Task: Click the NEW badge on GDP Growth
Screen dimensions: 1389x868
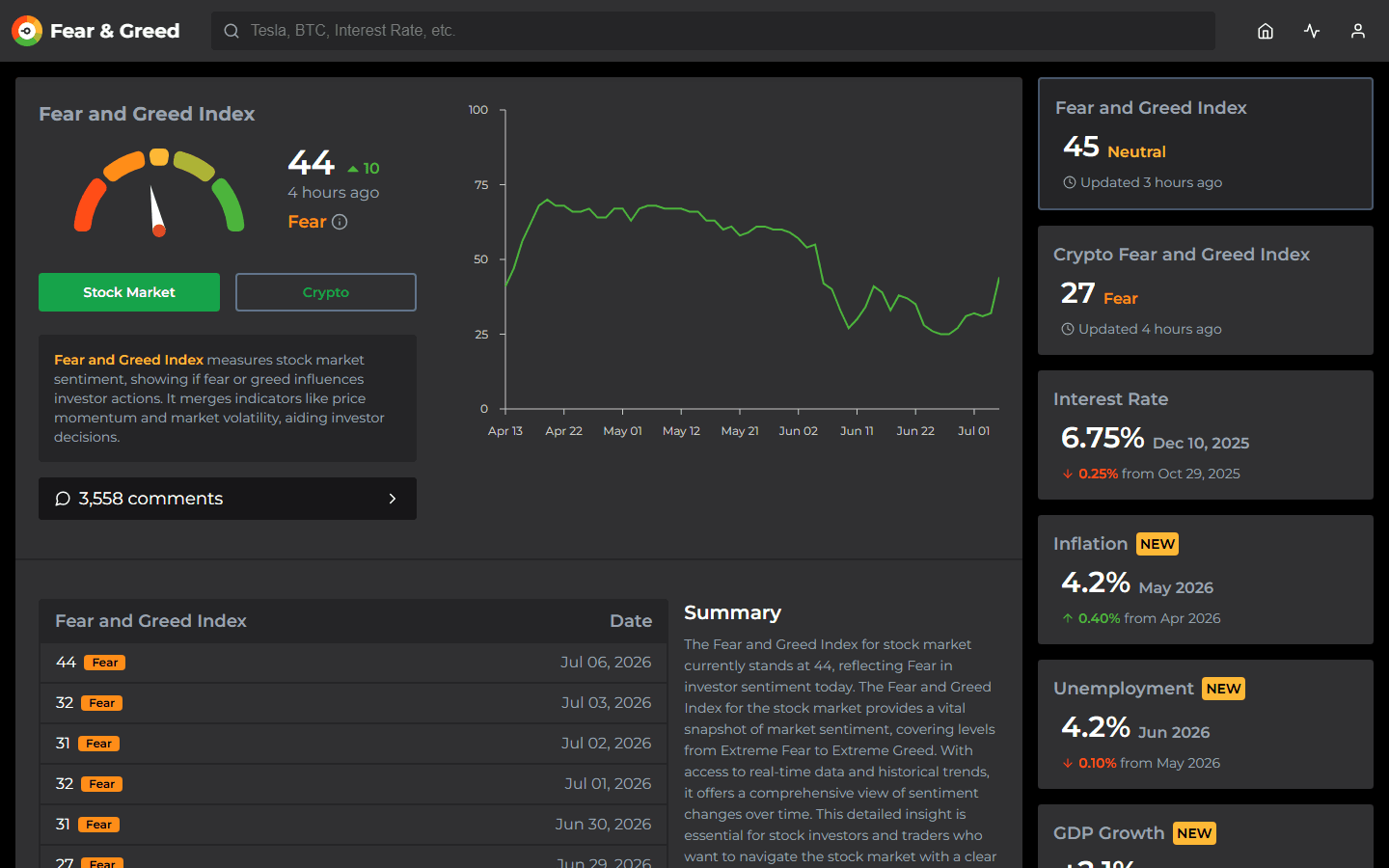Action: click(1194, 833)
